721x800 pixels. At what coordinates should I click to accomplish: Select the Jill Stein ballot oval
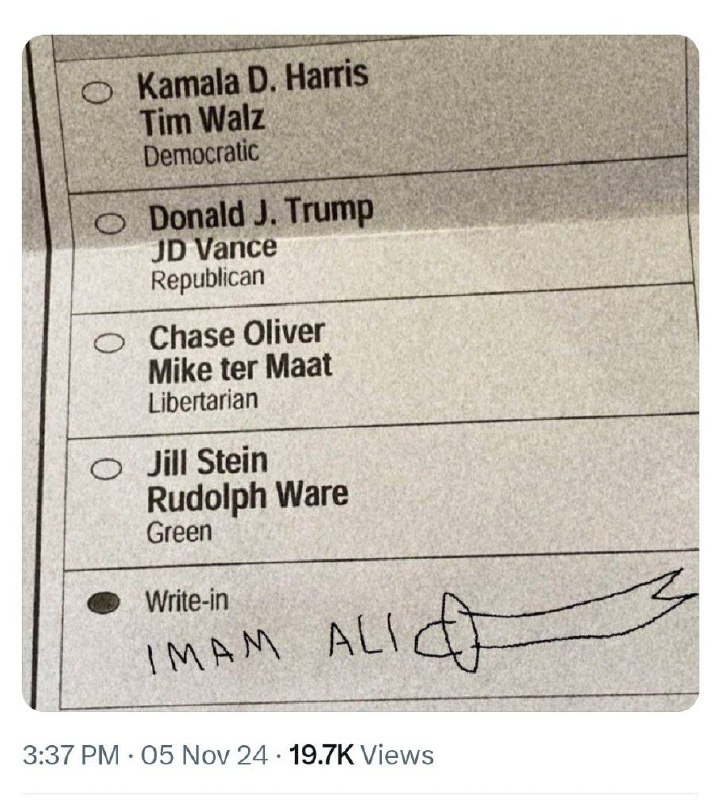pos(106,468)
